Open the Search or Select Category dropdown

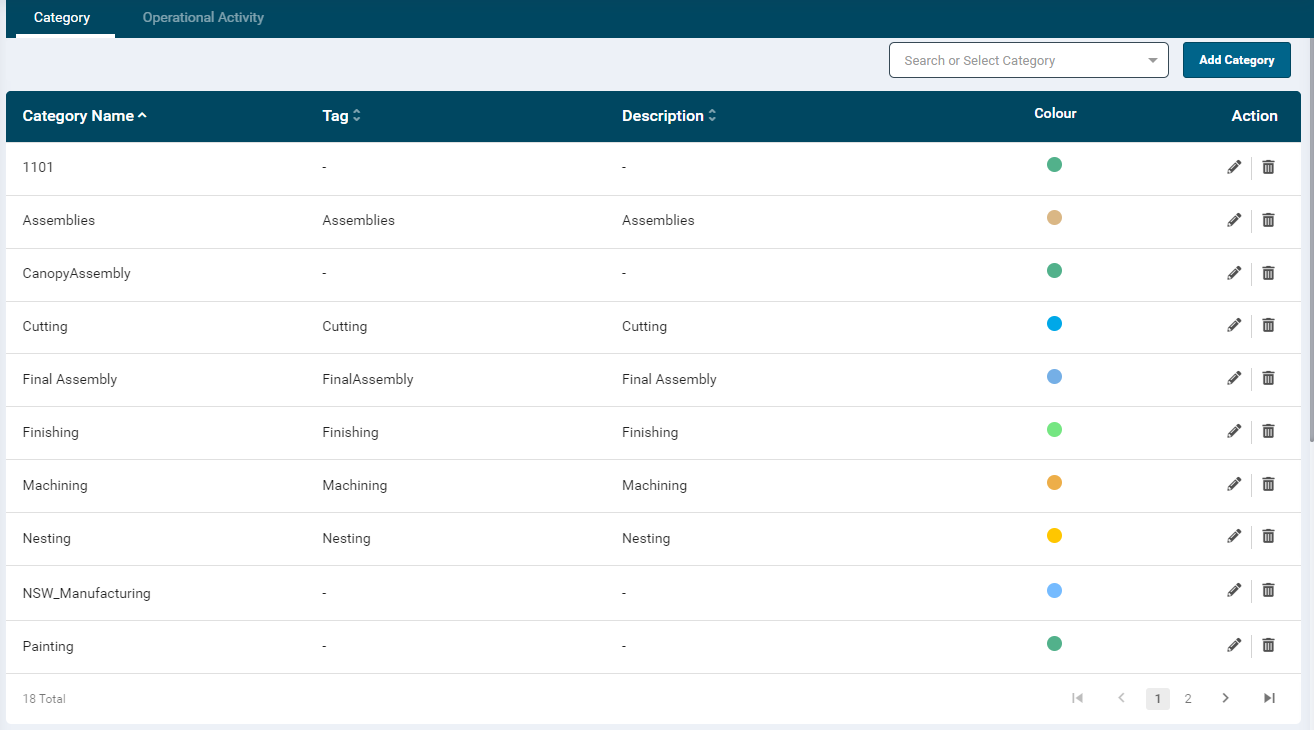click(x=1028, y=60)
